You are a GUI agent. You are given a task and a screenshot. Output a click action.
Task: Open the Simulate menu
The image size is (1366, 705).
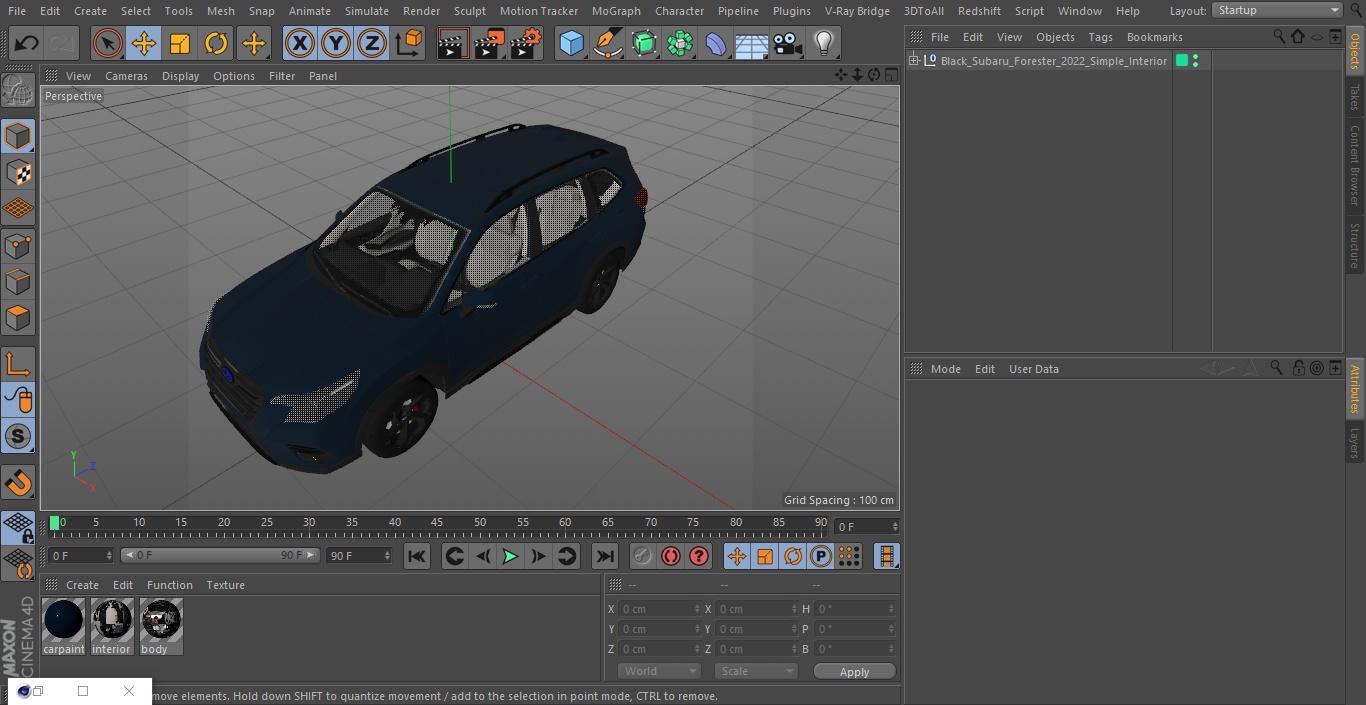tap(367, 11)
